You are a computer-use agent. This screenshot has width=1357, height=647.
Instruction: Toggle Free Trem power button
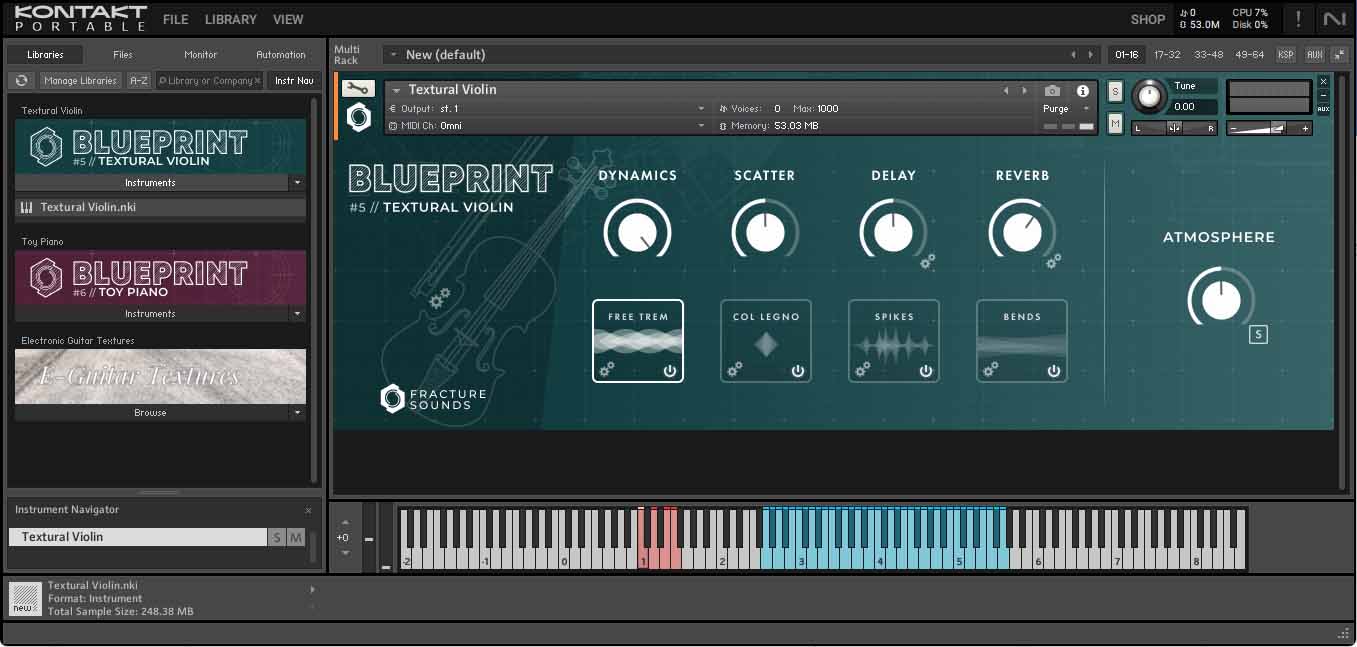tap(670, 371)
